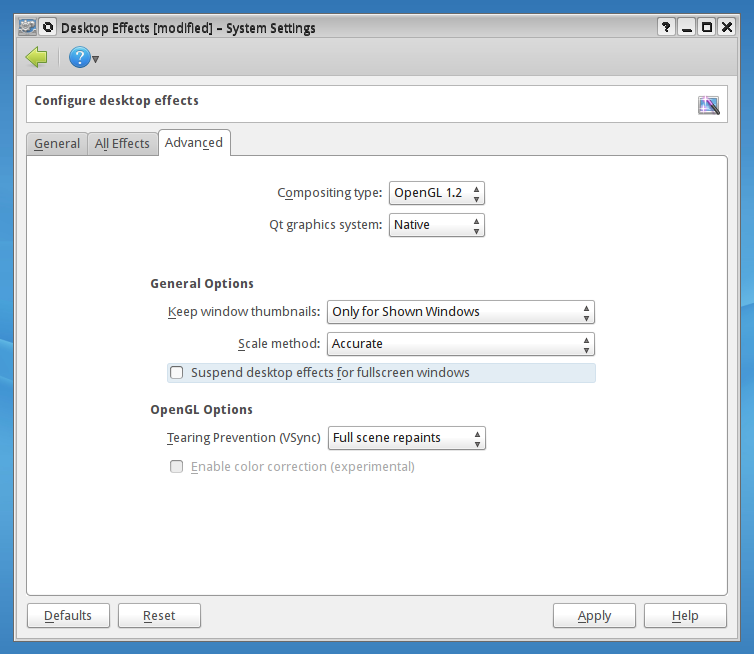
Task: Open the blue help question-mark icon
Action: point(79,58)
